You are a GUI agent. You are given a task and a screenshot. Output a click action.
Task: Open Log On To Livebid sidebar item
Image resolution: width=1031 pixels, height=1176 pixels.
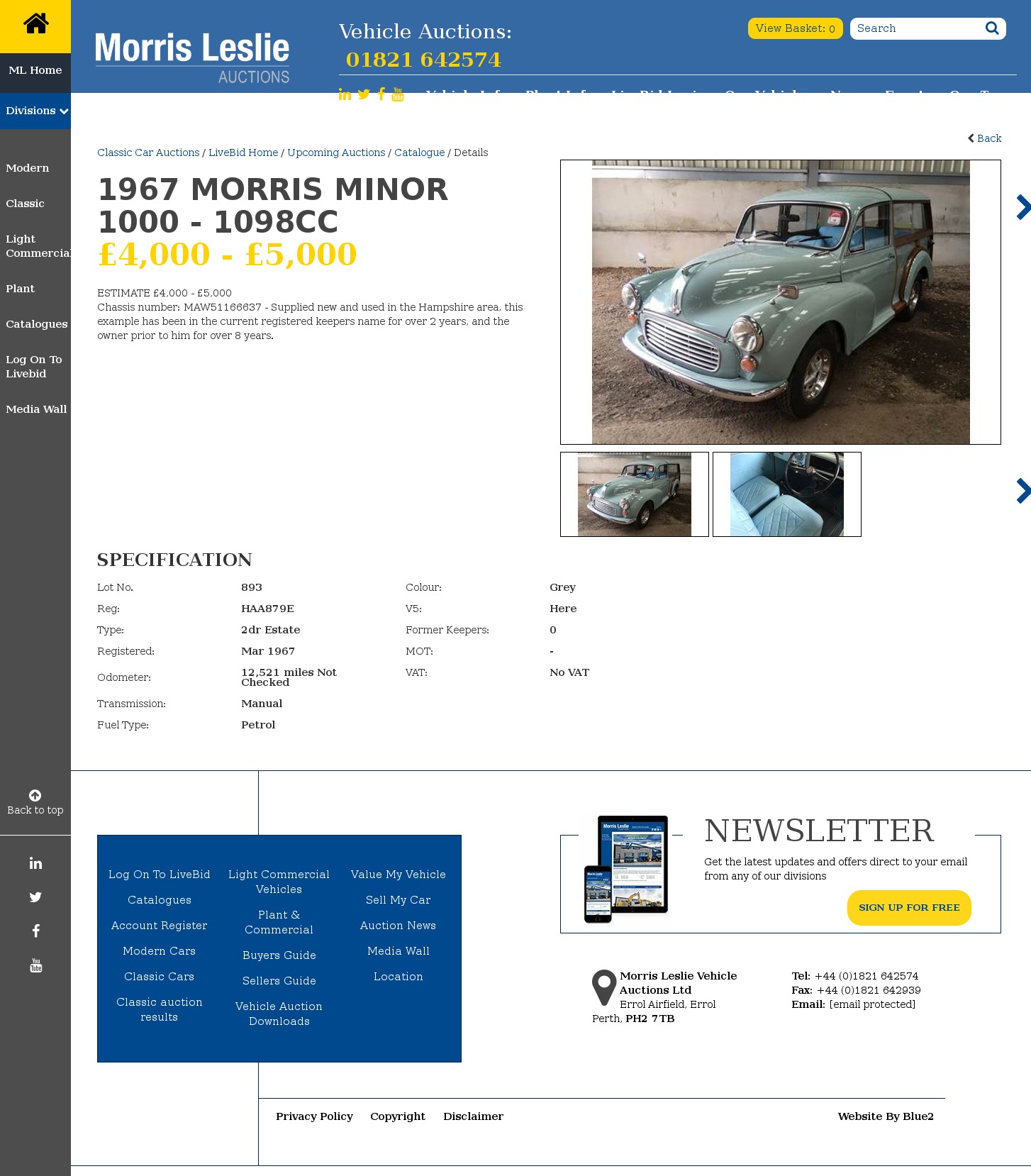[34, 367]
